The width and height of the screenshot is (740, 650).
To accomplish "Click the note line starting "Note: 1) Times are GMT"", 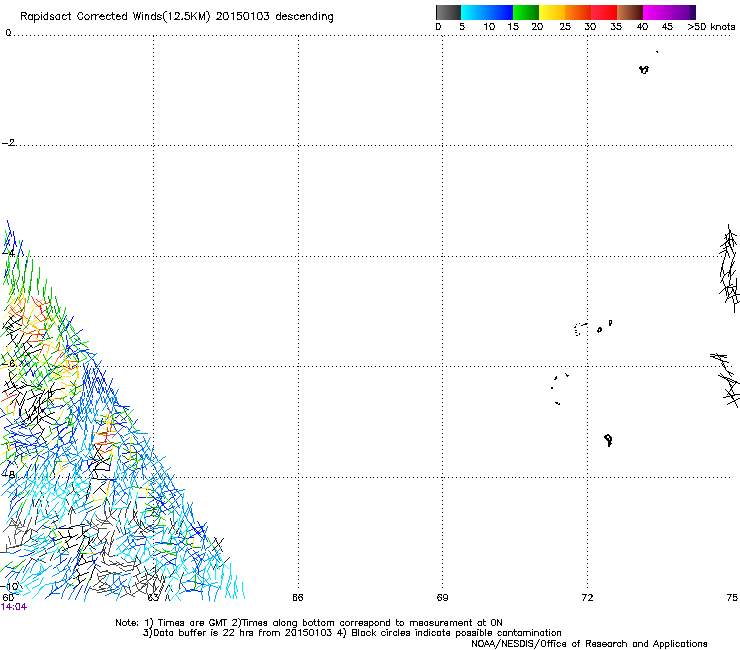I will 309,623.
